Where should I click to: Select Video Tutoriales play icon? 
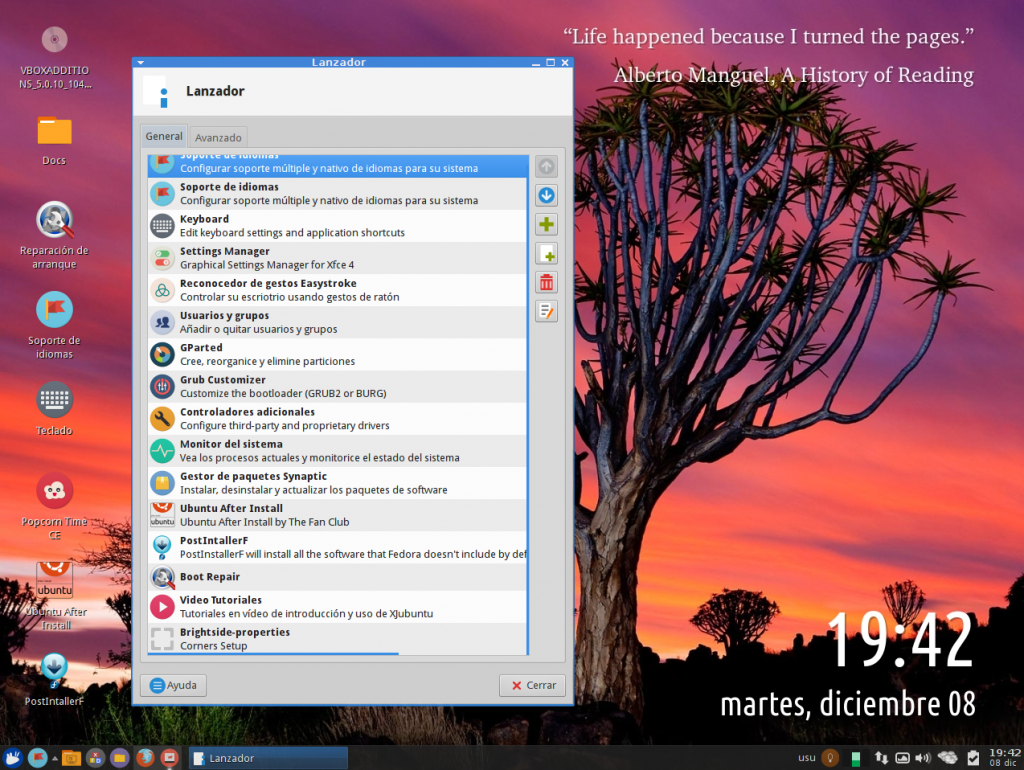[x=163, y=607]
